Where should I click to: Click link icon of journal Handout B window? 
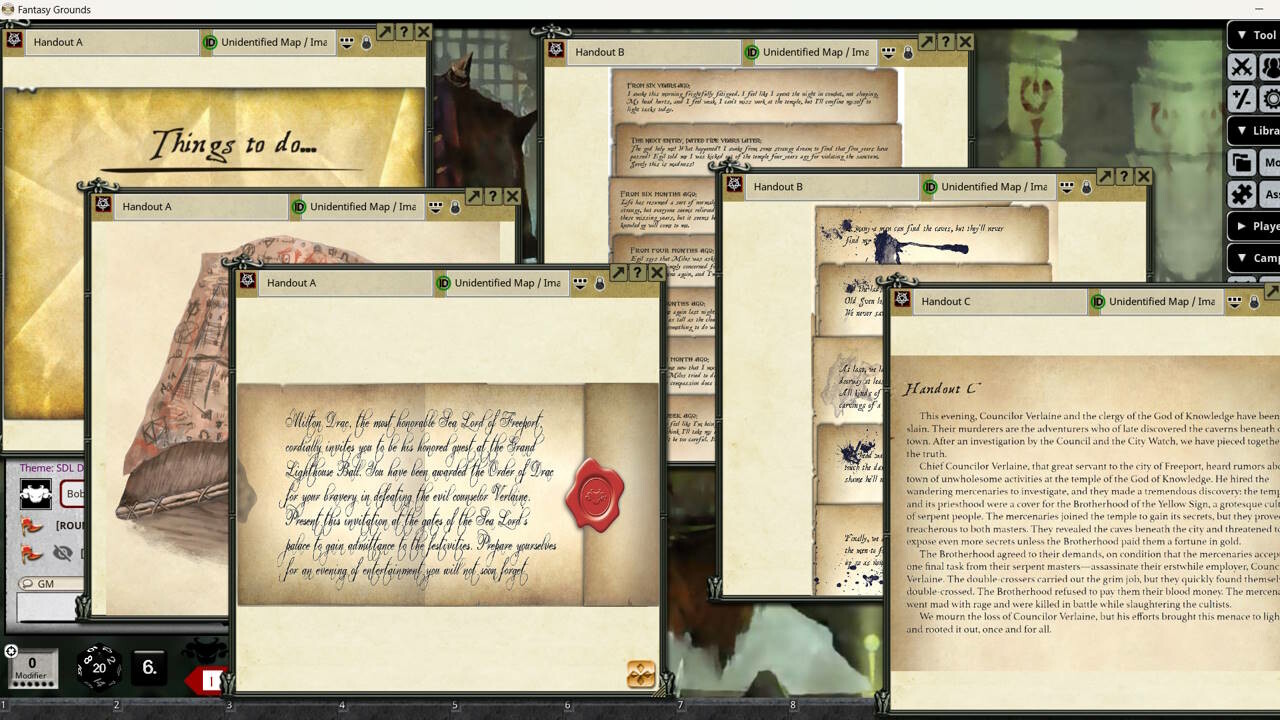555,50
